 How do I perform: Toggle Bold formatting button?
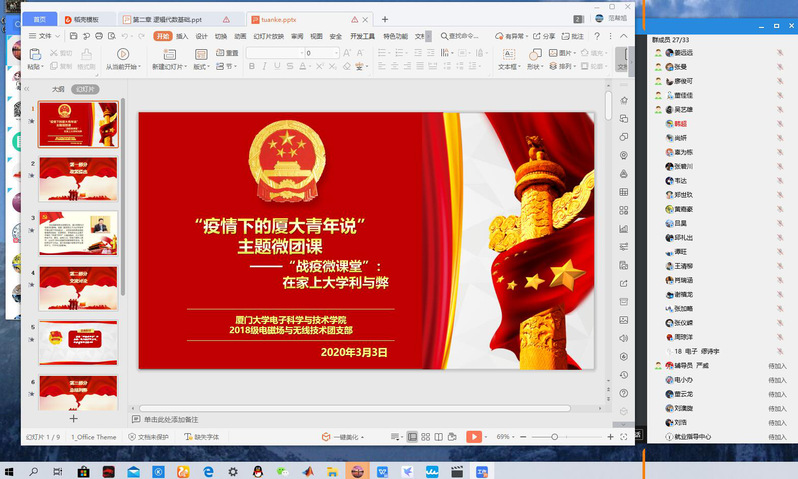[251, 67]
